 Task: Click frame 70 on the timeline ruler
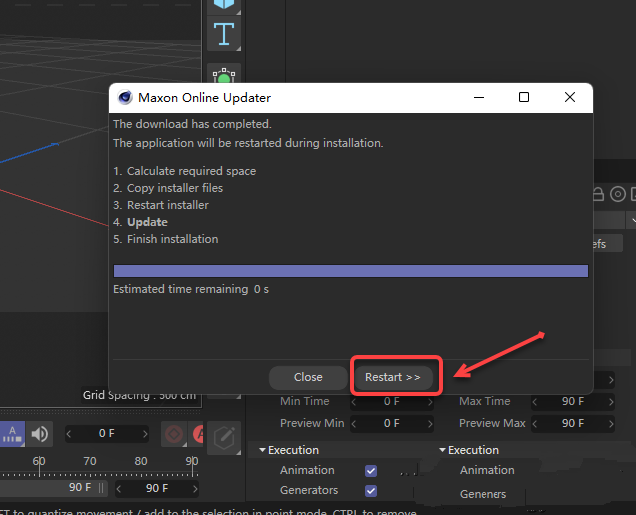click(x=90, y=461)
